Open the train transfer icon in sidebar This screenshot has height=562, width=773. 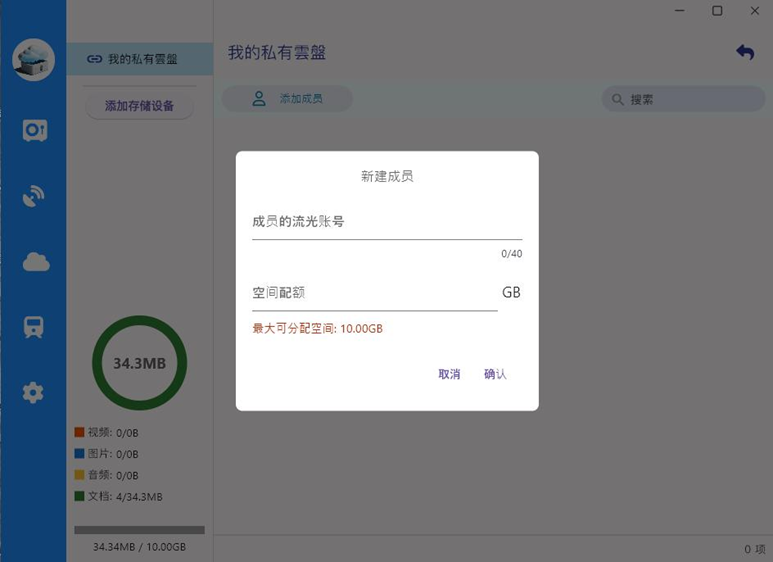pyautogui.click(x=34, y=327)
